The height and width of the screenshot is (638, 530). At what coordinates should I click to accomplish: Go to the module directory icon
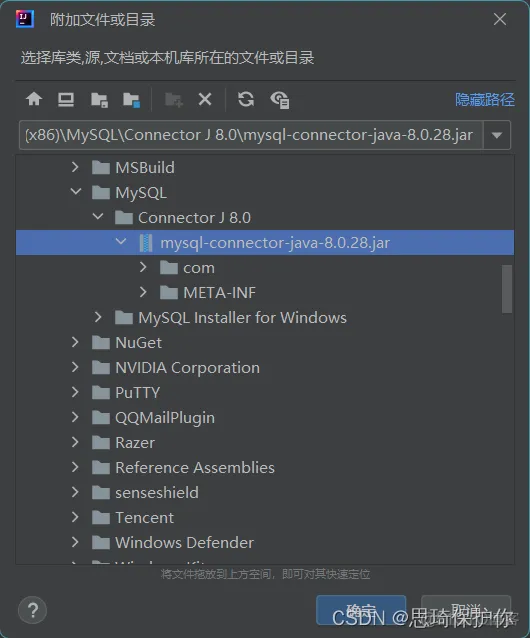[131, 100]
